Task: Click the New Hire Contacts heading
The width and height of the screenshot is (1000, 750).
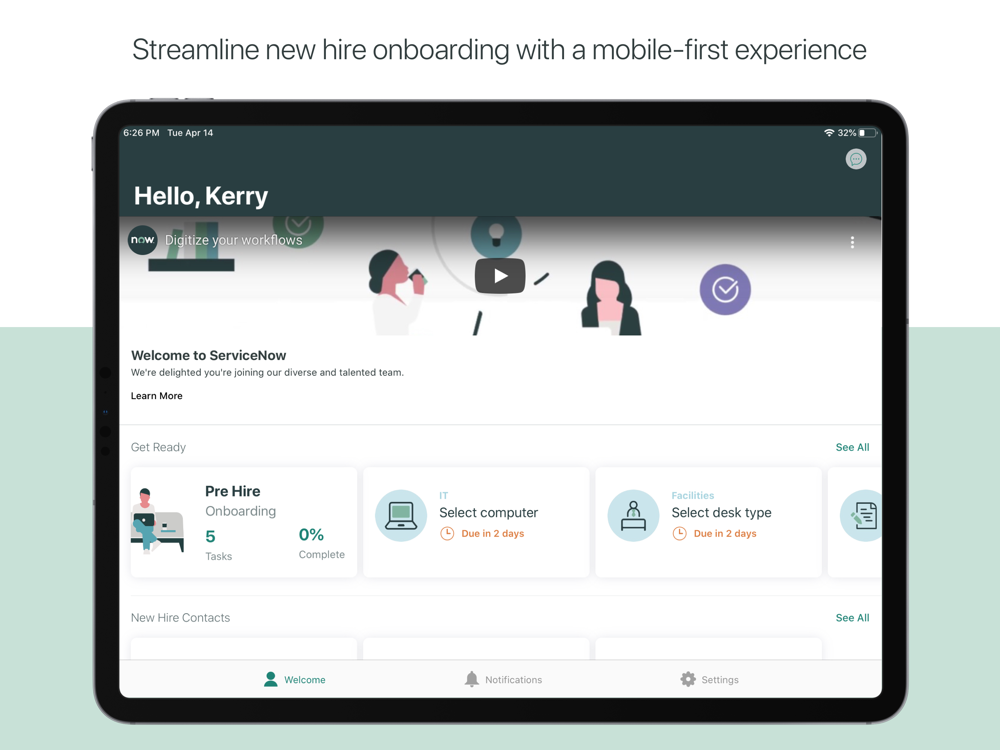Action: coord(180,617)
